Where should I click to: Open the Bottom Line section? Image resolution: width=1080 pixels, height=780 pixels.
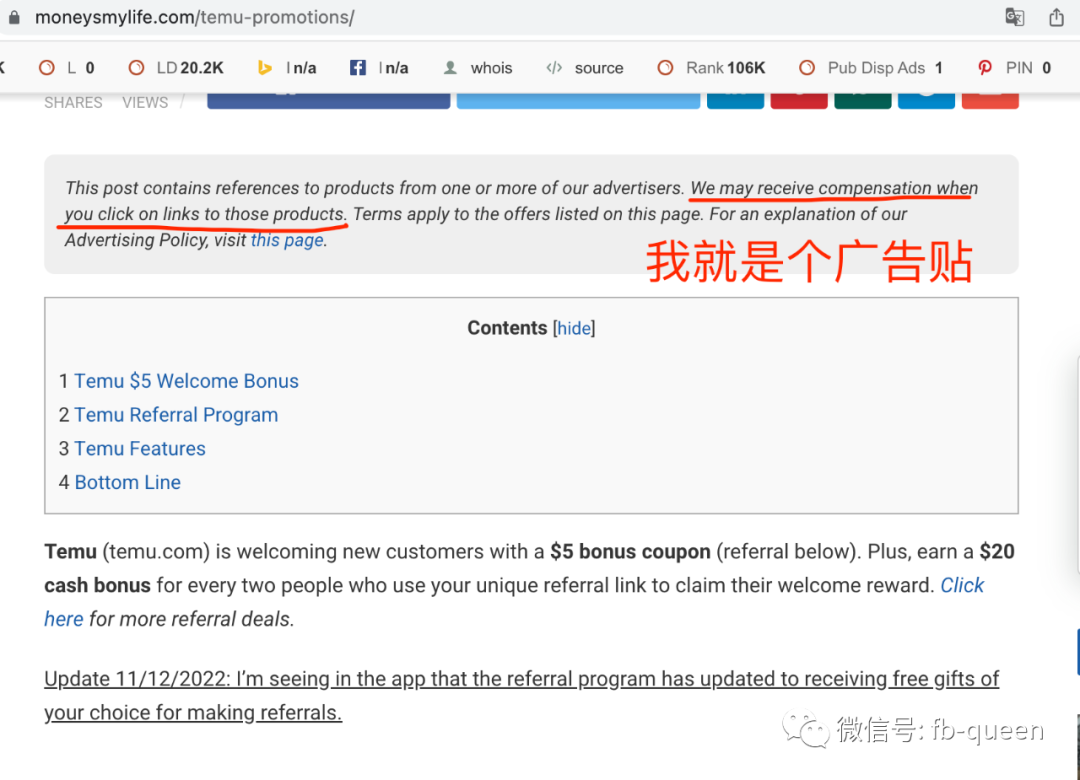click(x=127, y=482)
